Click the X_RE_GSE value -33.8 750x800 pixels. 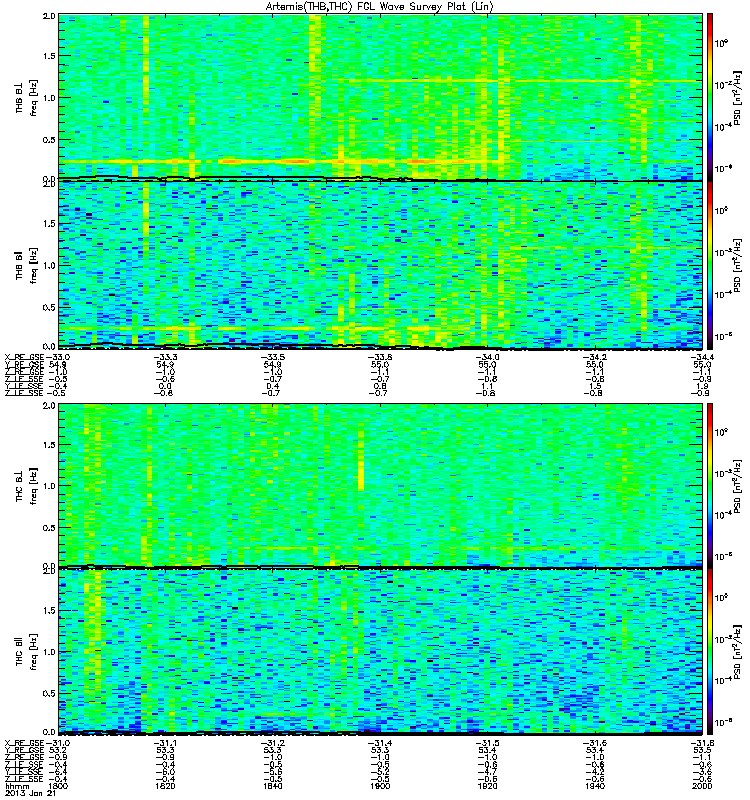380,357
